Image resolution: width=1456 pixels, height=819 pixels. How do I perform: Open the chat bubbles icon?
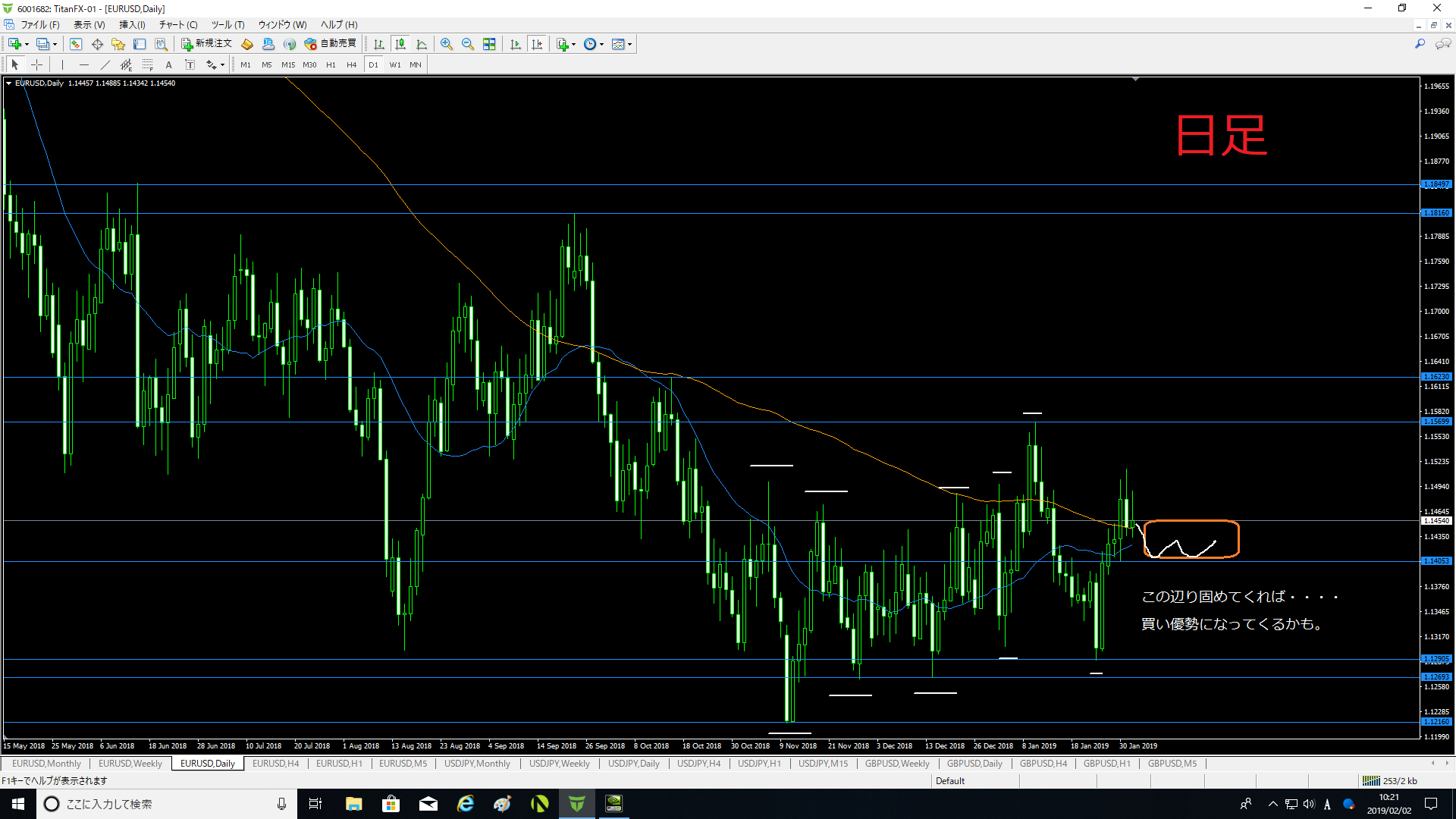tap(1443, 44)
